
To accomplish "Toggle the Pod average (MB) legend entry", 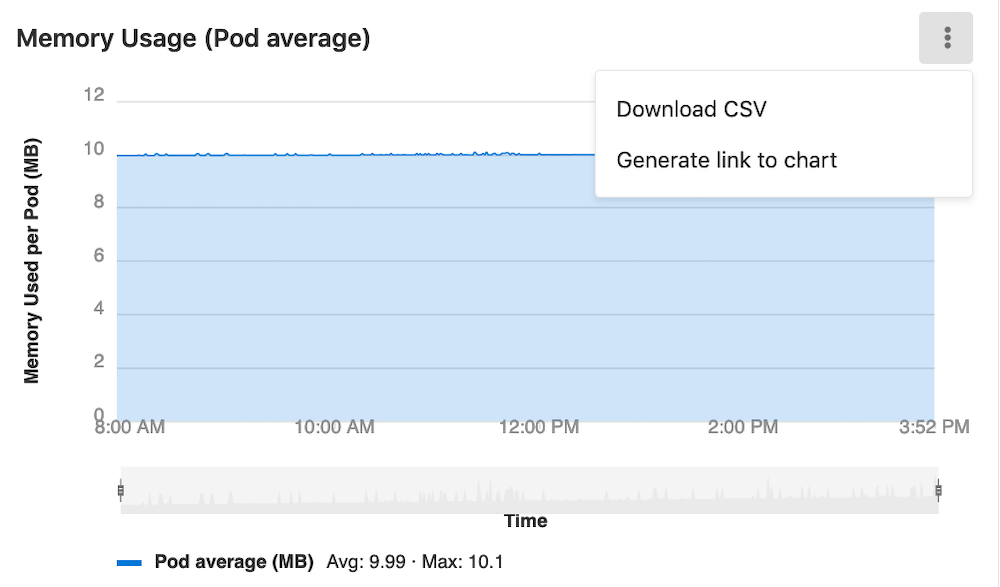I will (235, 562).
